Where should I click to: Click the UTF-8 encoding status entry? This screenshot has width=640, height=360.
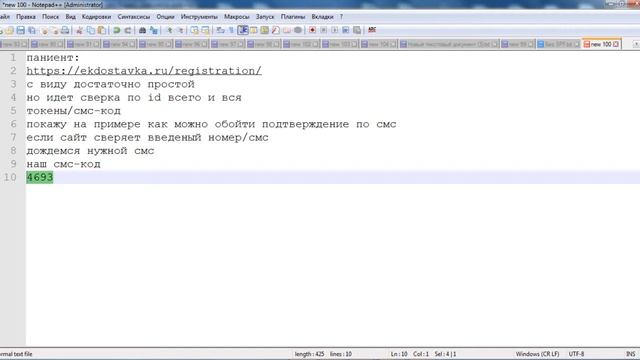coord(576,354)
